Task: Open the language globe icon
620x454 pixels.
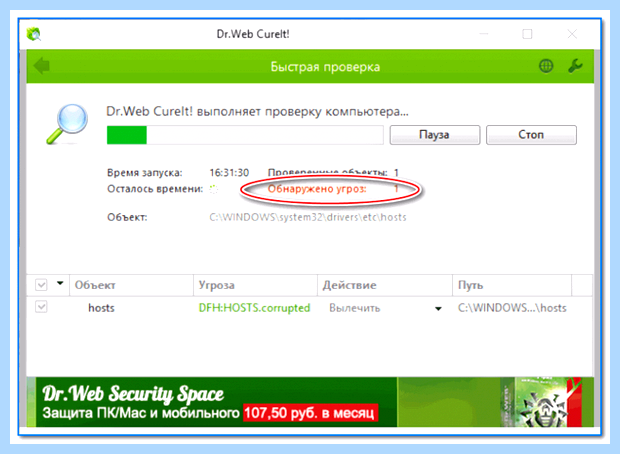Action: pos(546,66)
